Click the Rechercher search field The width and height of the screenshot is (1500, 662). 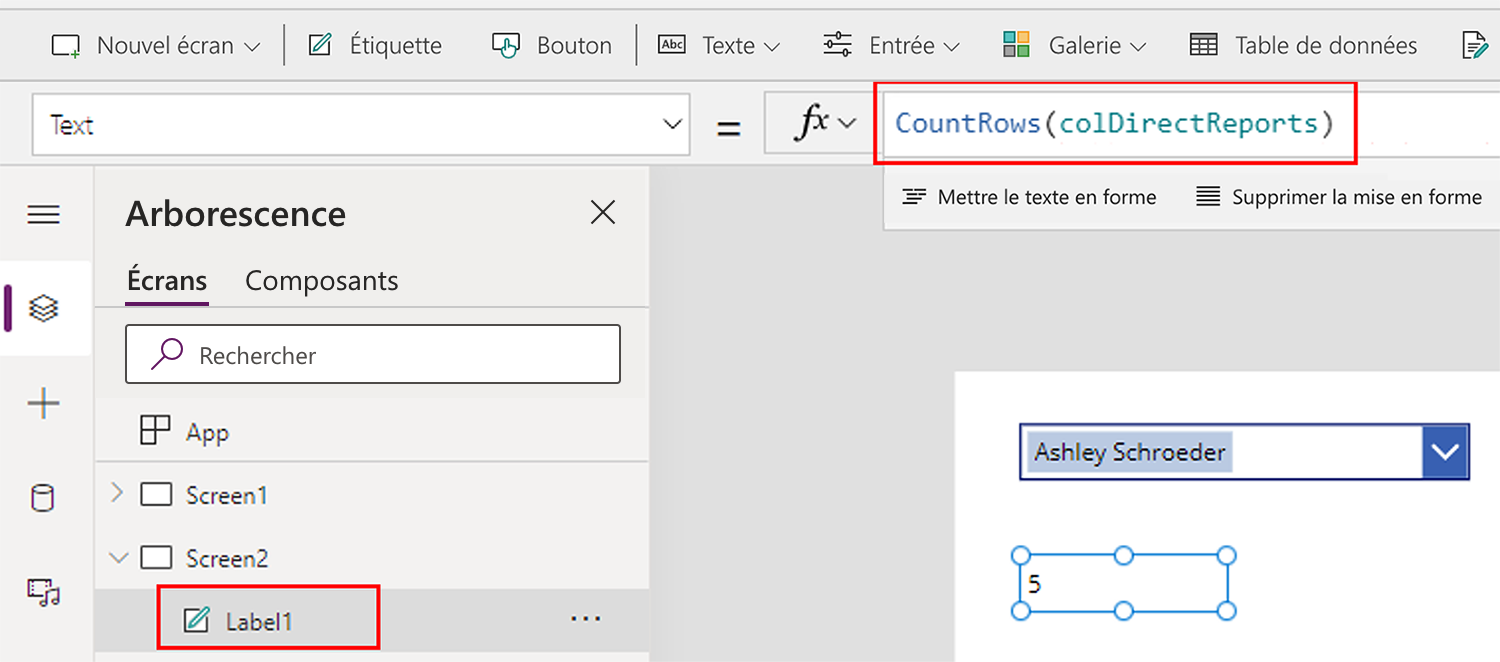(372, 354)
